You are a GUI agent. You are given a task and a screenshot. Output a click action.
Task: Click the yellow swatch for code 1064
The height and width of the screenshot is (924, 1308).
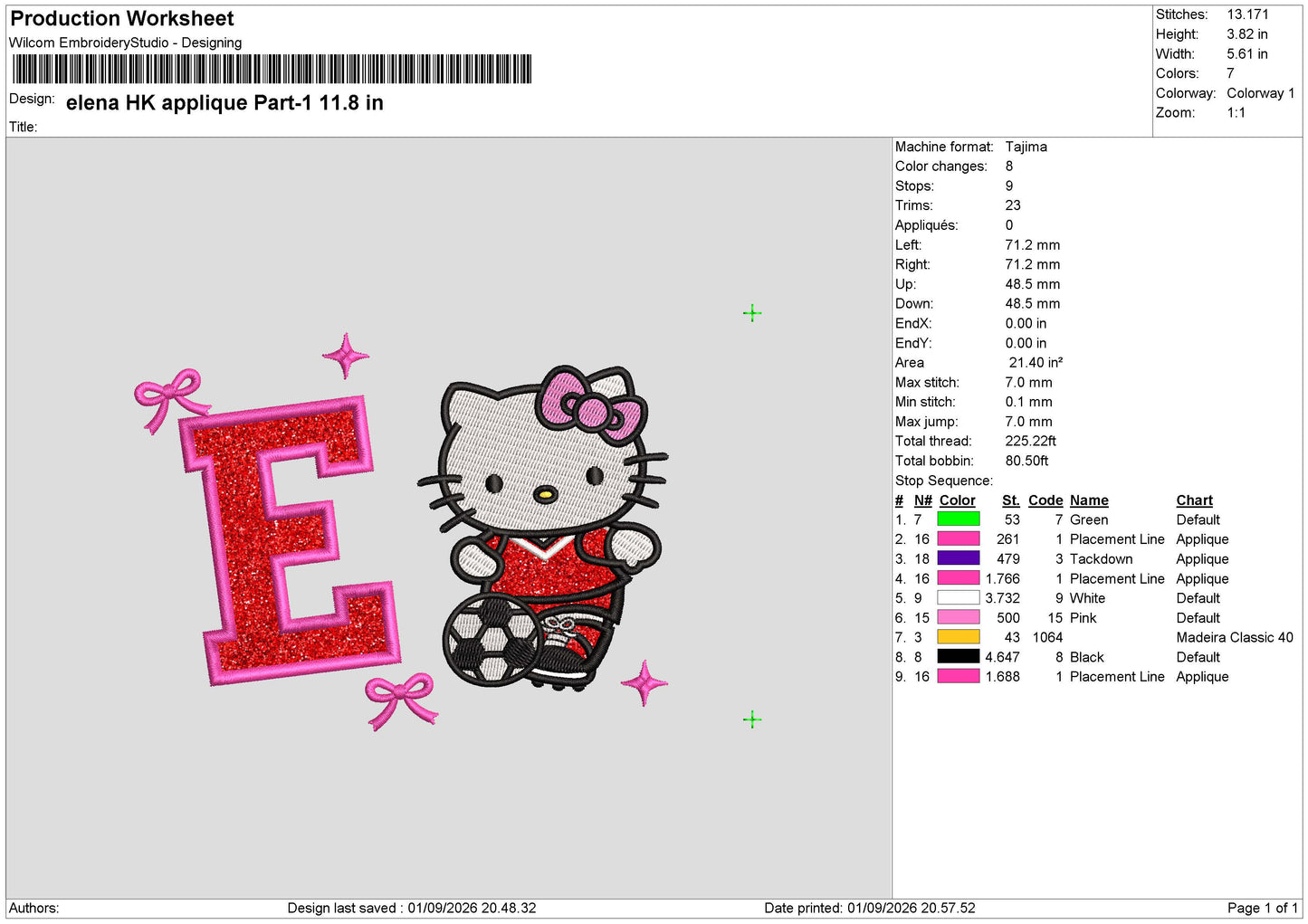point(958,637)
